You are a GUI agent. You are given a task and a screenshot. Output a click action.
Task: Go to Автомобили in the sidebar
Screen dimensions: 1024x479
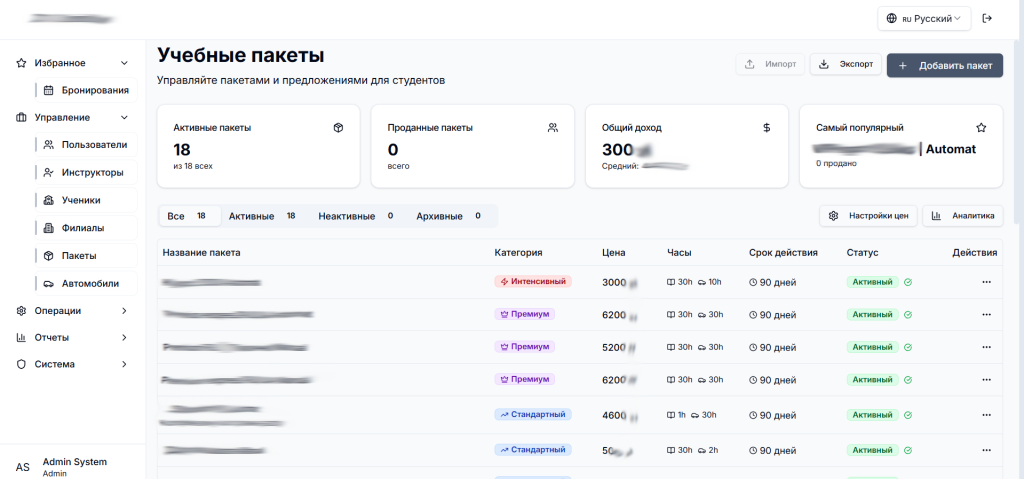point(90,283)
